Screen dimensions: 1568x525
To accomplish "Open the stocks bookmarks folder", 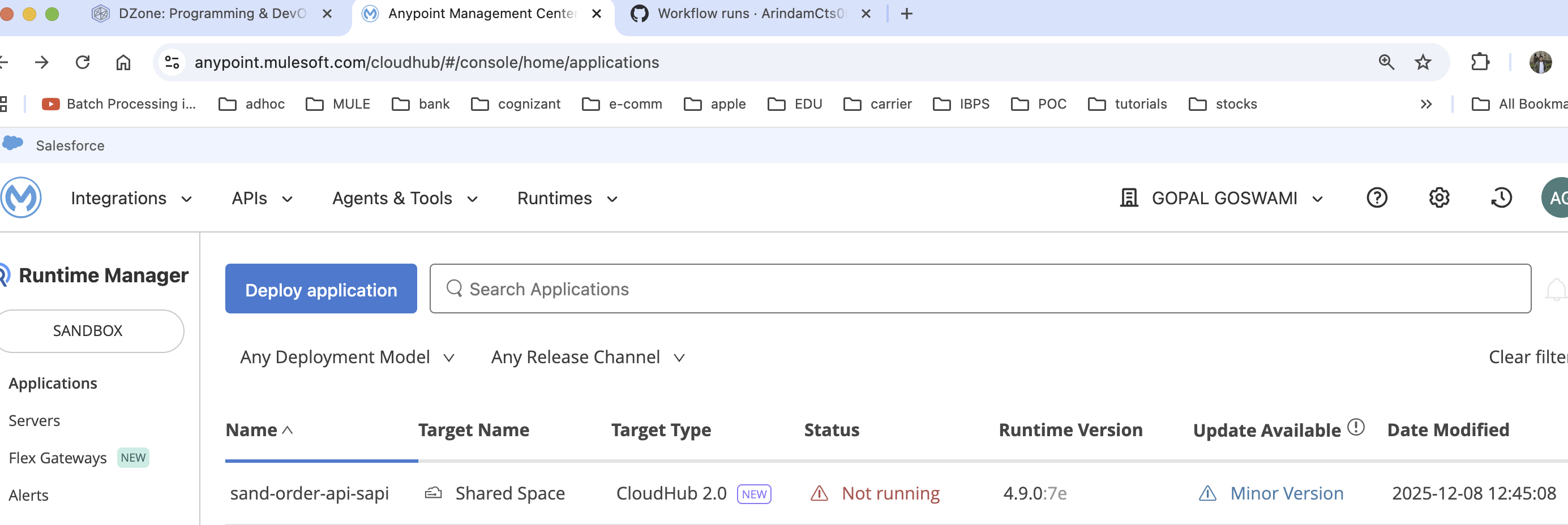I will pos(1222,104).
